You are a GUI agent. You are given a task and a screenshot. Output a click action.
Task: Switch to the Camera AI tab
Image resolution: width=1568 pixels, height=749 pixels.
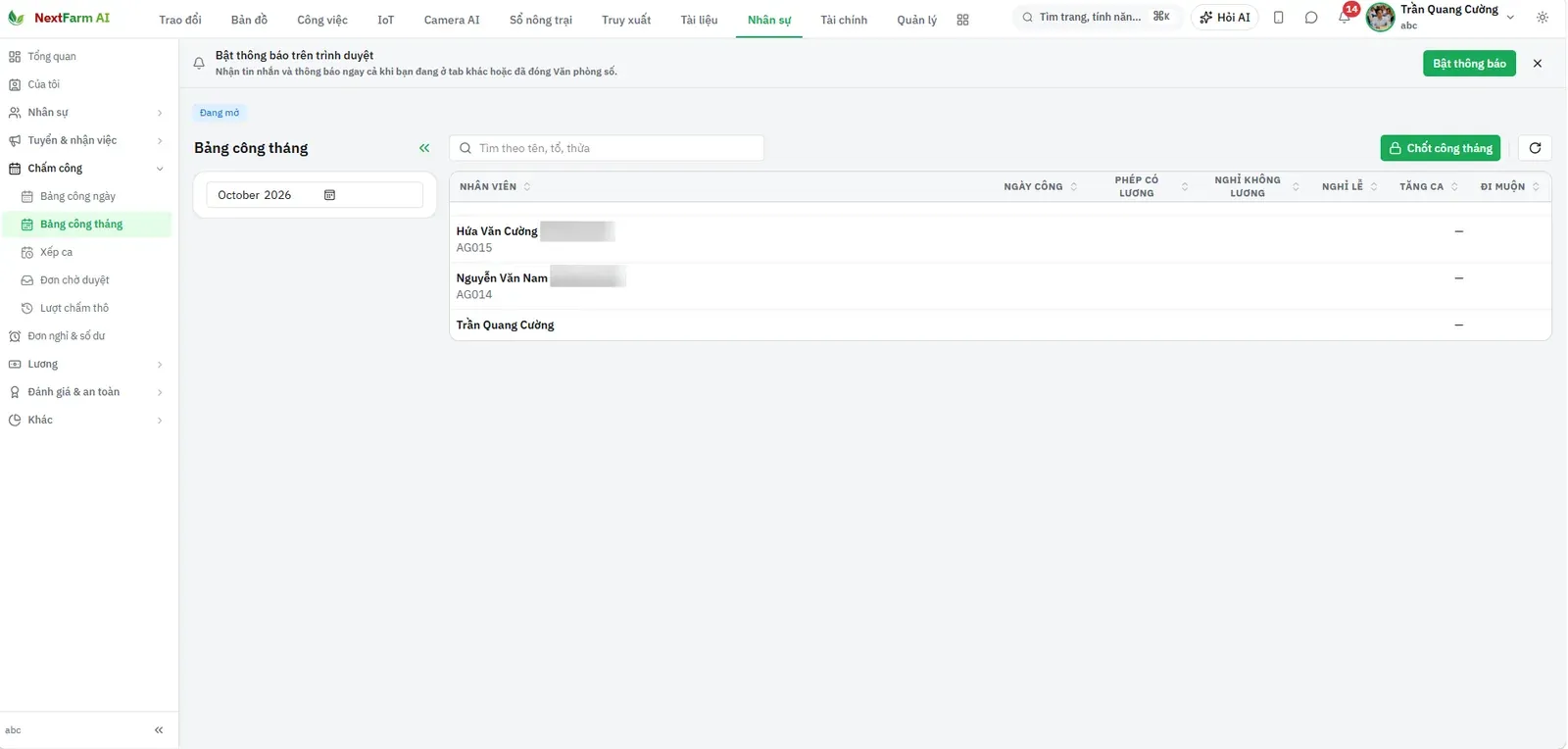point(452,20)
